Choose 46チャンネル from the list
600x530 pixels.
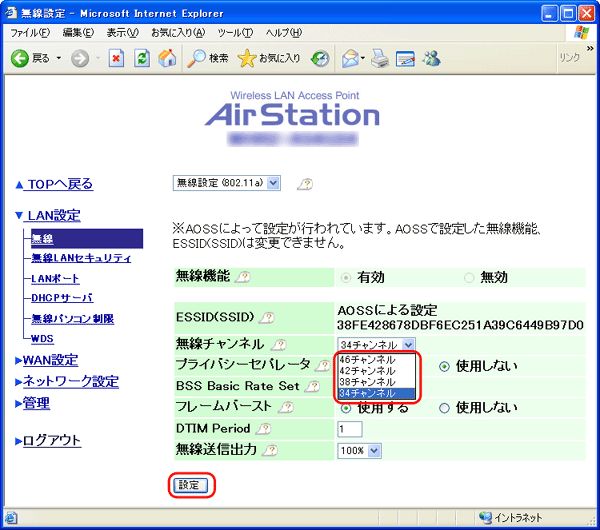coord(376,359)
